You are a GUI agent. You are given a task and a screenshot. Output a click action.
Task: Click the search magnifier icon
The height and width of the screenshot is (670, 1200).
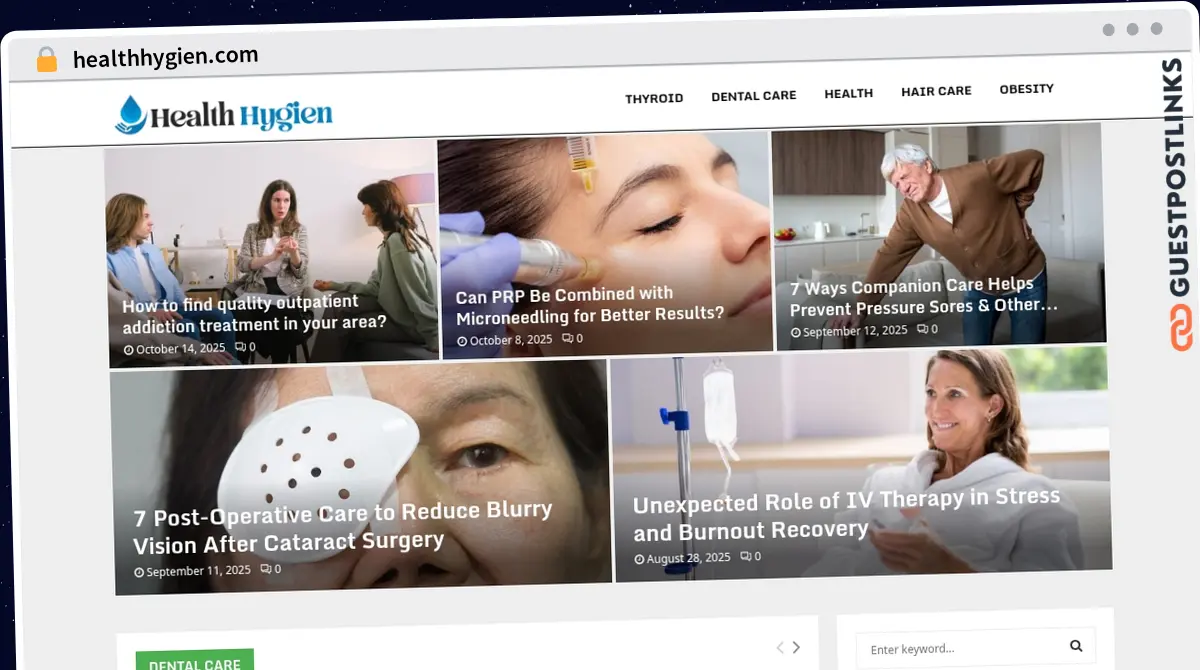click(1076, 646)
